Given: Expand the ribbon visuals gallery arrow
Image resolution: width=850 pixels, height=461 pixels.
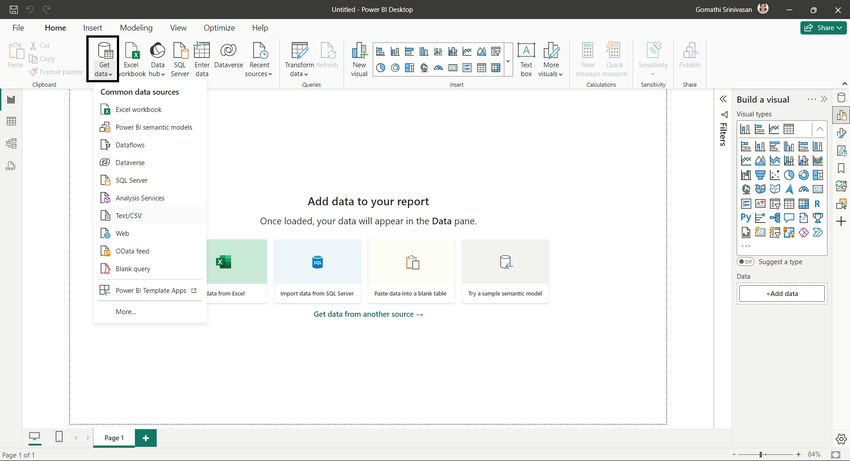Looking at the screenshot, I should tap(508, 60).
